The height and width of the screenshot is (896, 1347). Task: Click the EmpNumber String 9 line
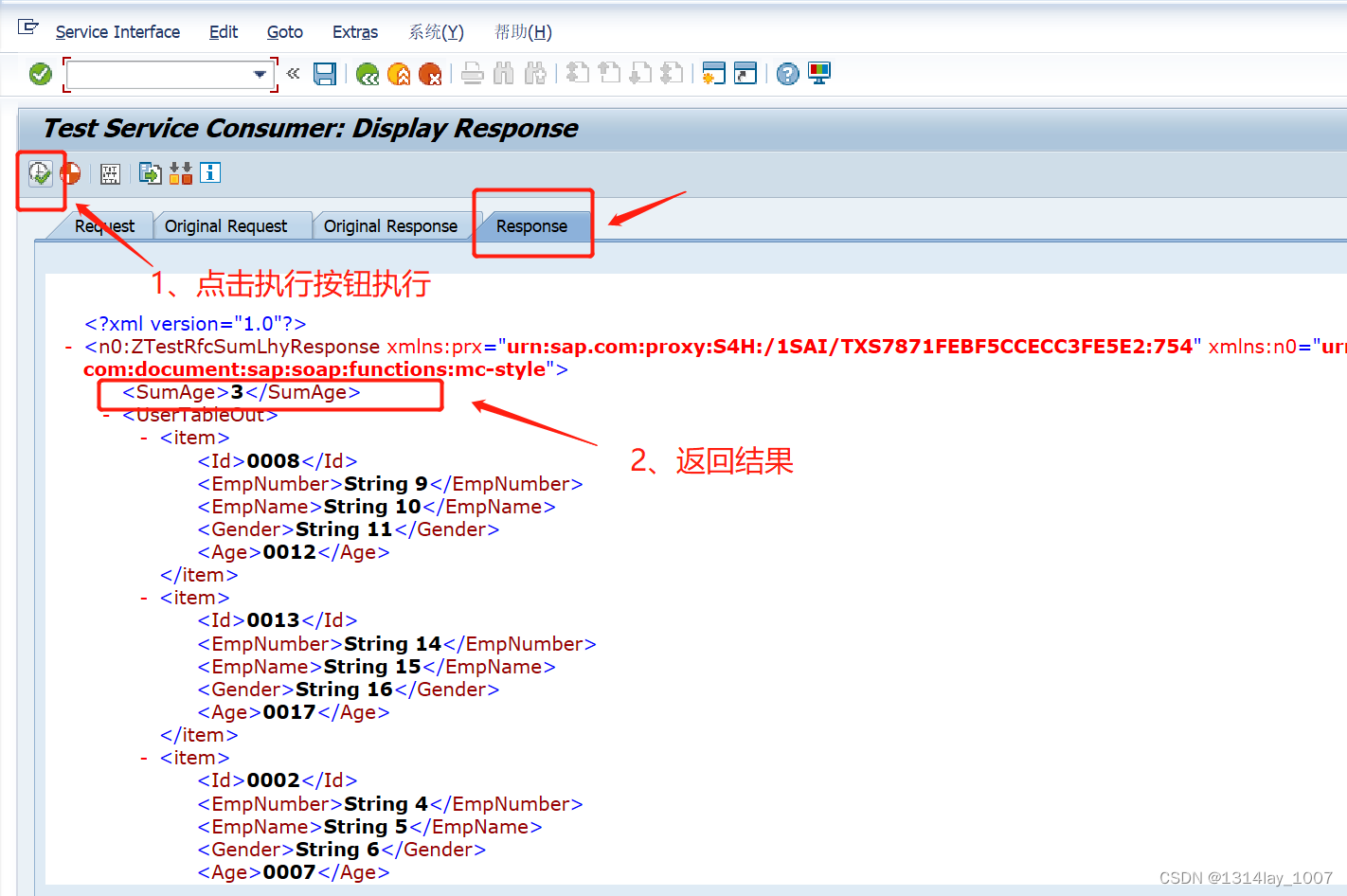point(390,484)
